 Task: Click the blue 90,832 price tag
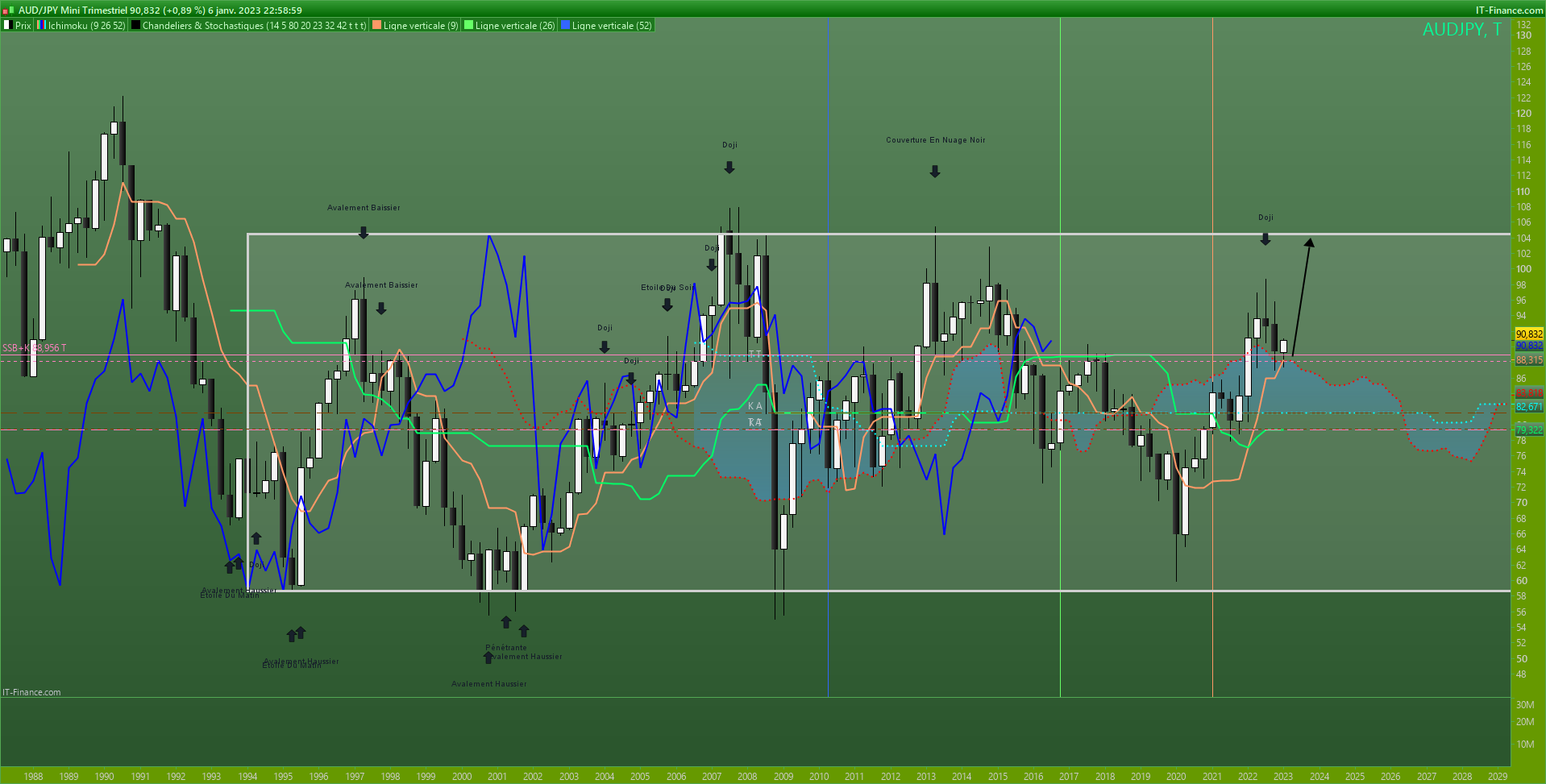[1529, 346]
